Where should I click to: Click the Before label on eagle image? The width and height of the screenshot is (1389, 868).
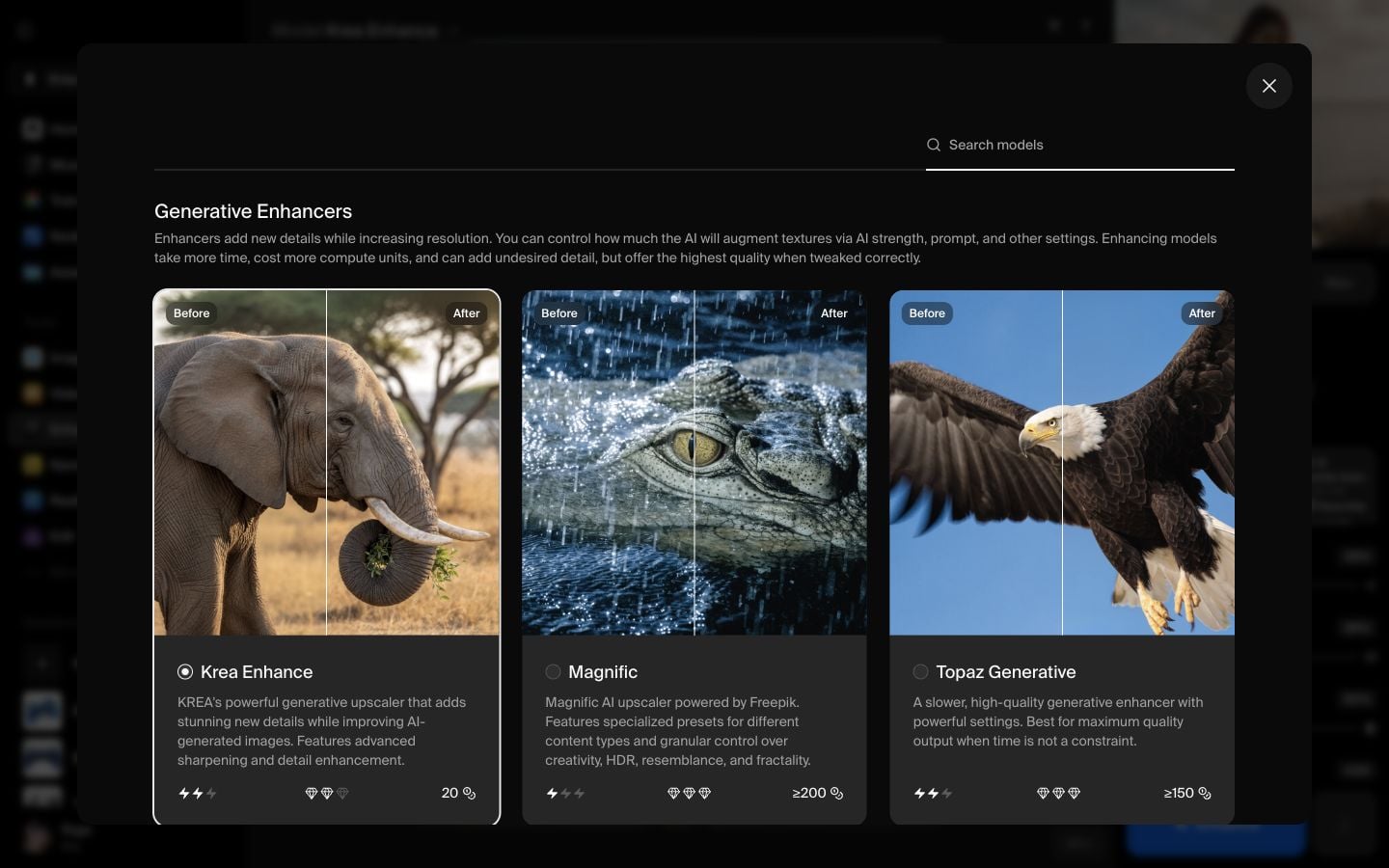927,313
